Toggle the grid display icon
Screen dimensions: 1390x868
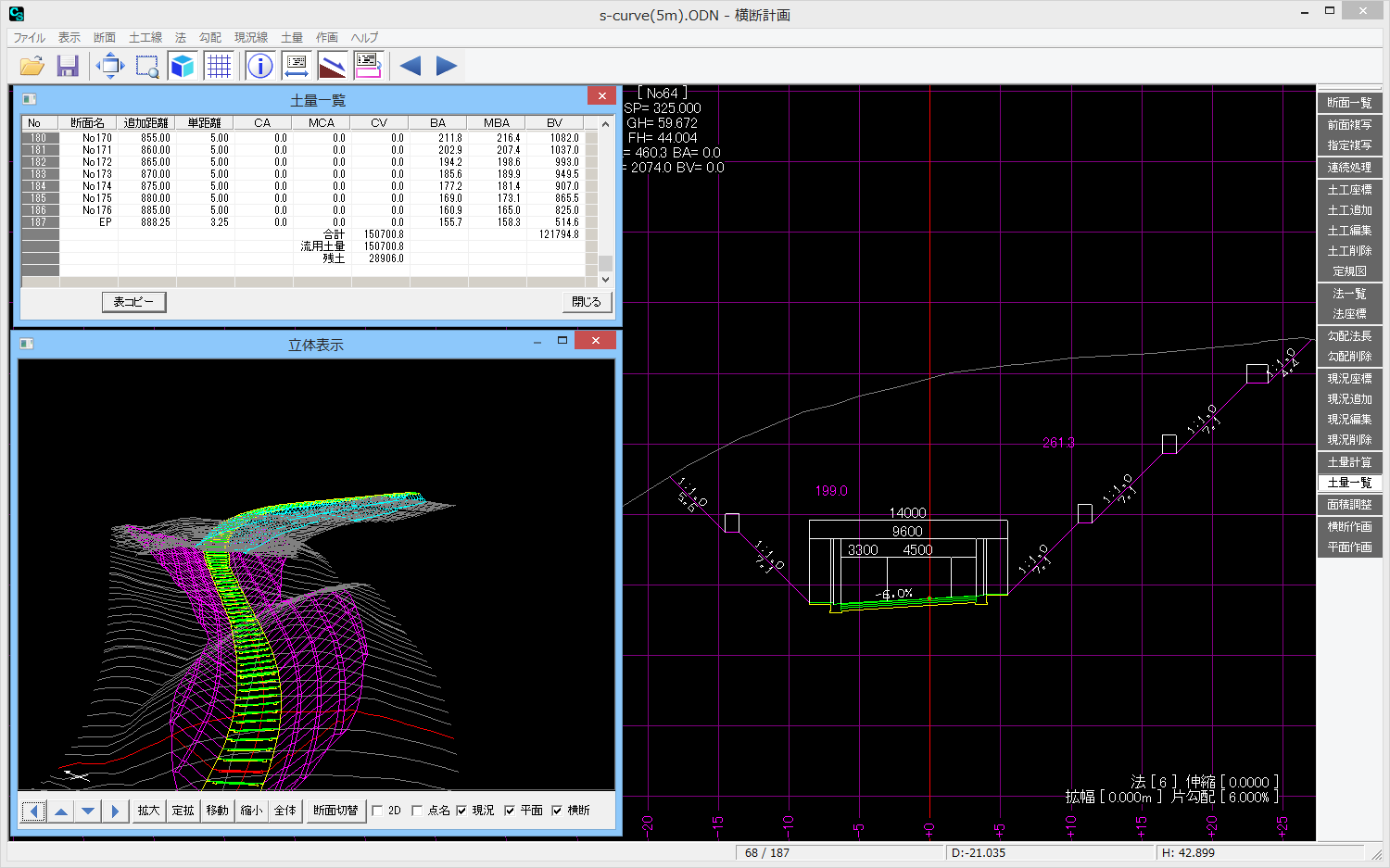[219, 66]
